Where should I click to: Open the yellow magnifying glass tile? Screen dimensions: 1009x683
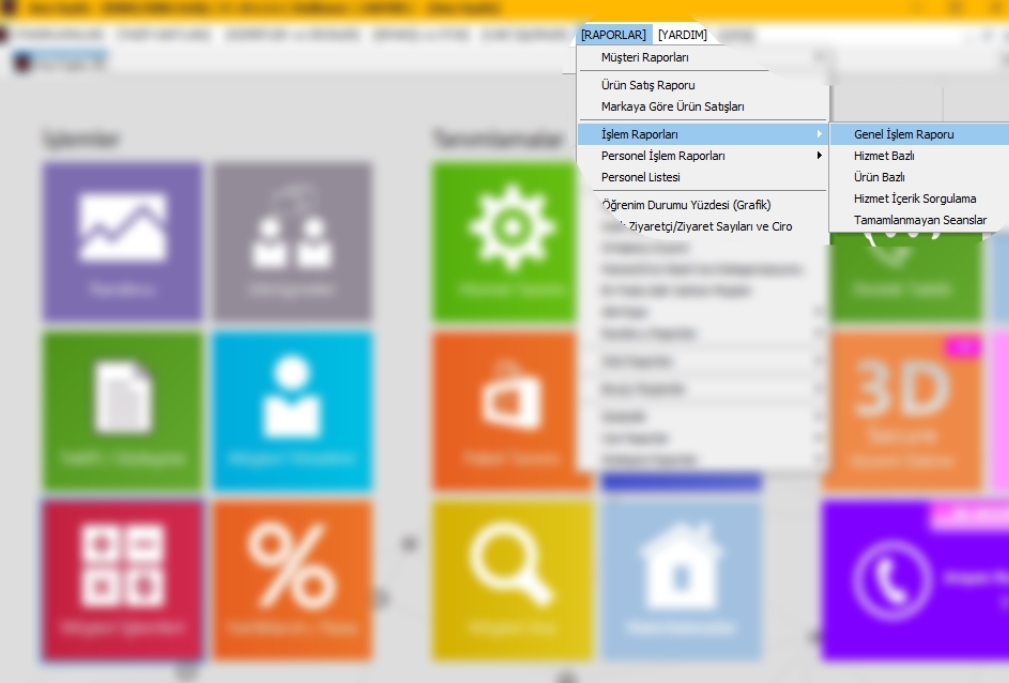click(x=510, y=580)
